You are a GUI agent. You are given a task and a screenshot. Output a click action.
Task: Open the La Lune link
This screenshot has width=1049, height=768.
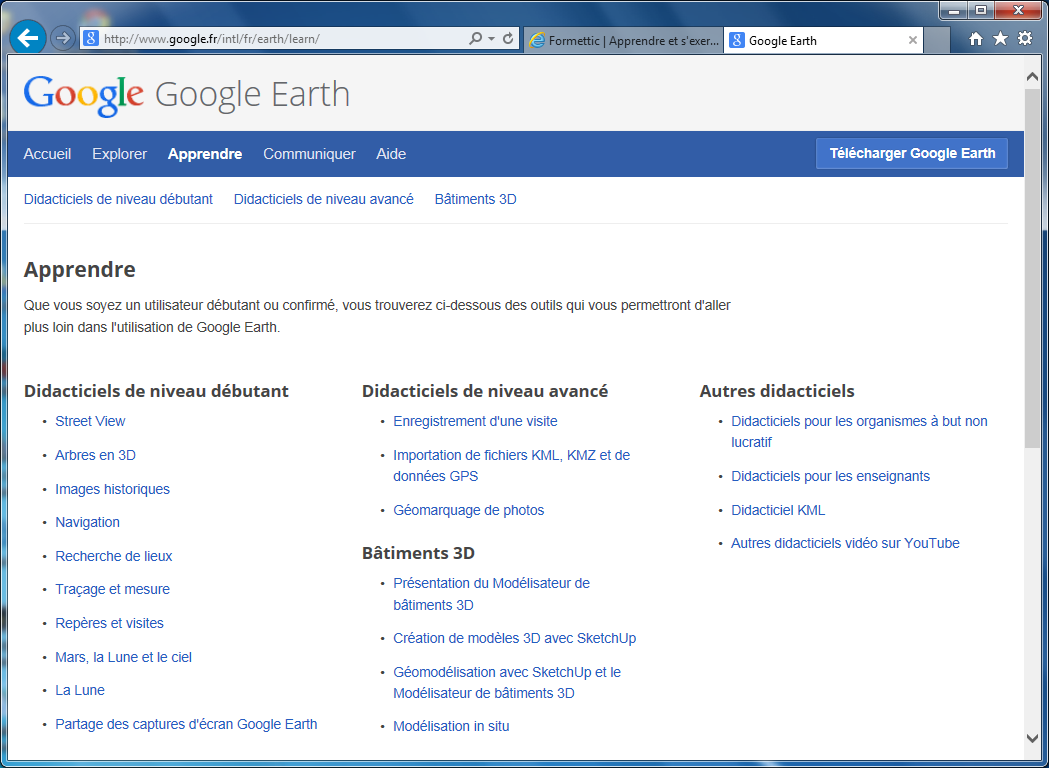80,690
